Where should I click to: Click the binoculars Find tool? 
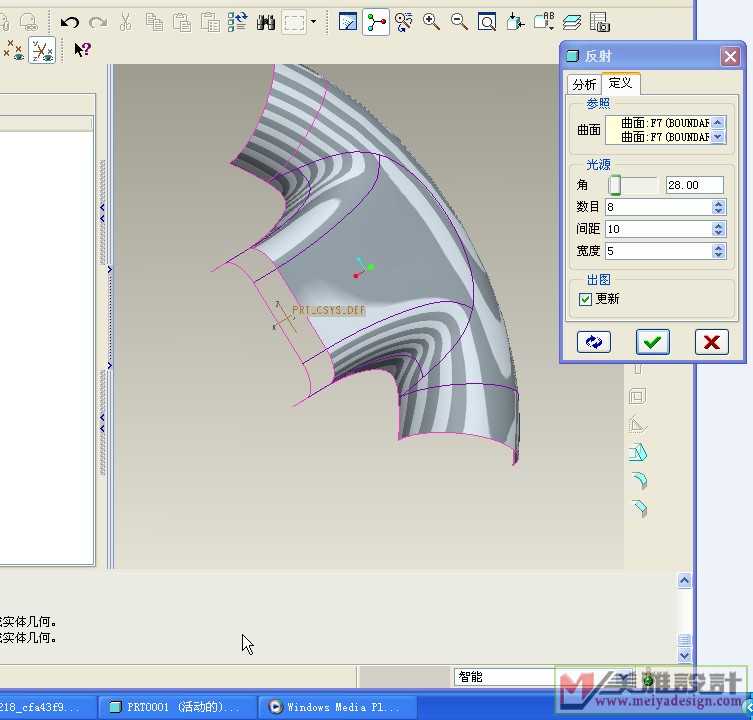(x=266, y=22)
